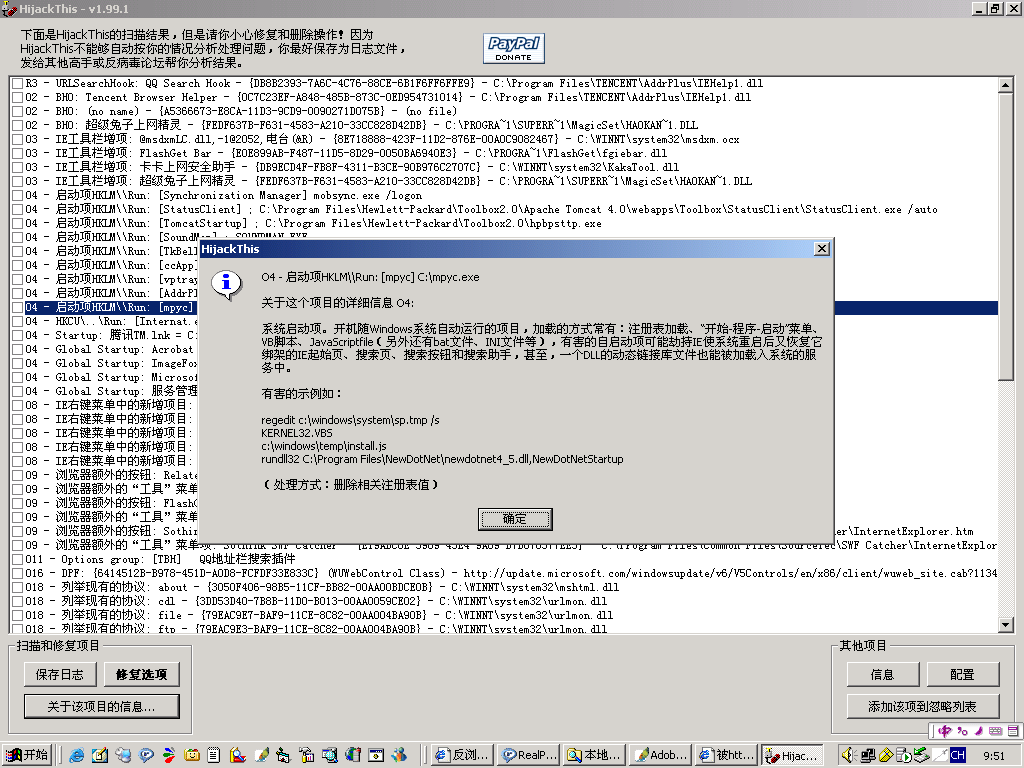Click the 保存日志 button
The image size is (1024, 768).
(x=59, y=675)
